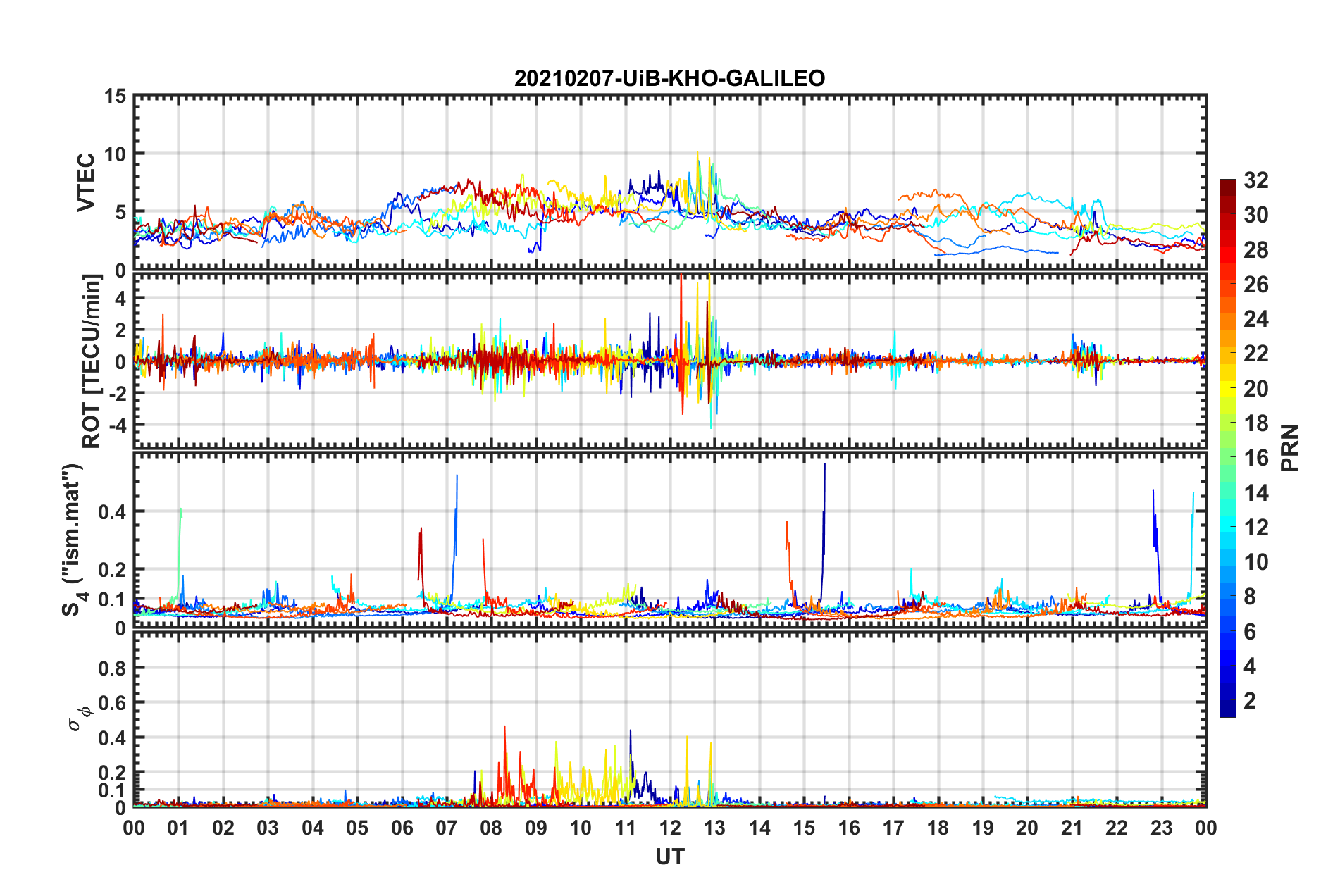Click x-axis tick label 18
The width and height of the screenshot is (1340, 896).
[x=938, y=828]
